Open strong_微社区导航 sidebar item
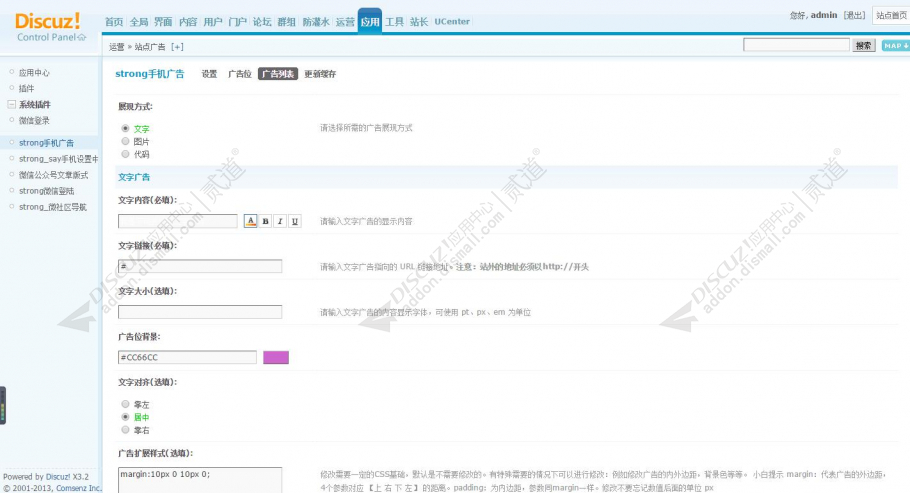Viewport: 910px width, 493px height. pyautogui.click(x=53, y=207)
